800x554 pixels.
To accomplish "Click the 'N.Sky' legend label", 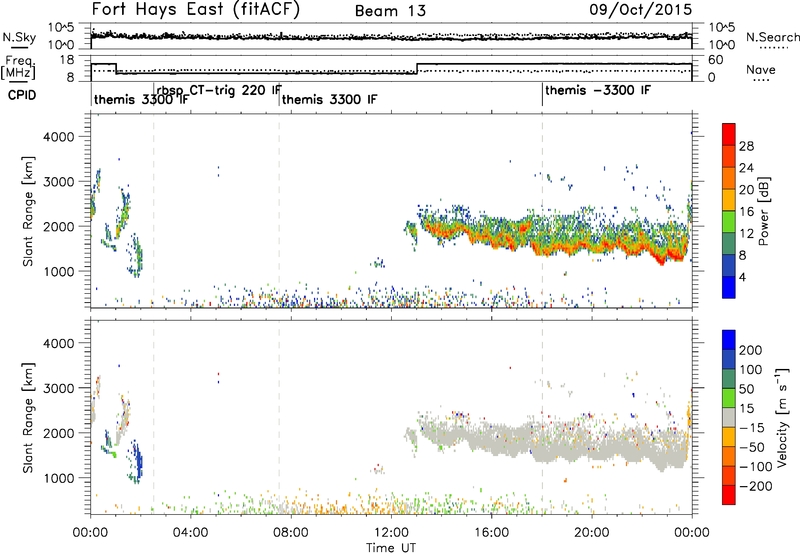I will [19, 37].
